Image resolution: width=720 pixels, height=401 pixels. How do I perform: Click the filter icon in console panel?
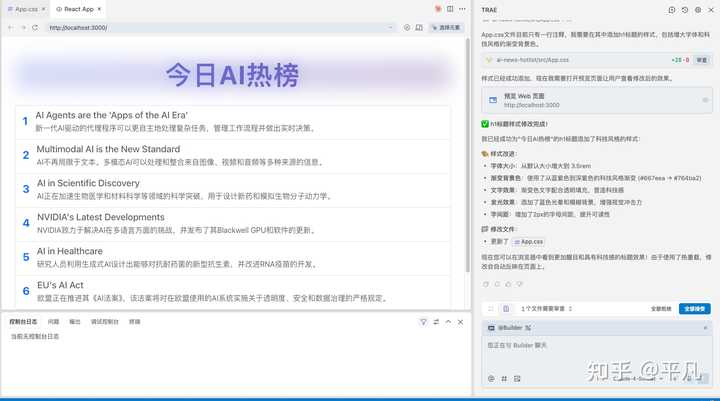pos(423,322)
